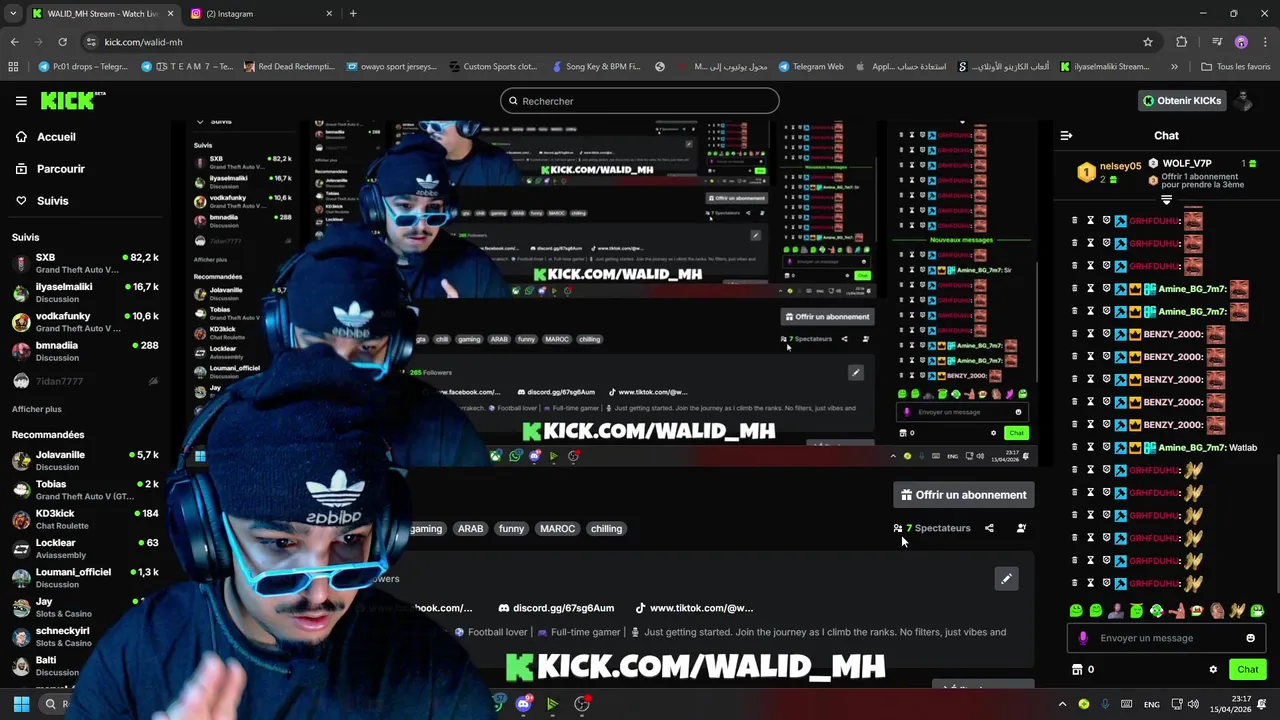Open a new browser tab
Viewport: 1280px width, 720px height.
point(353,13)
